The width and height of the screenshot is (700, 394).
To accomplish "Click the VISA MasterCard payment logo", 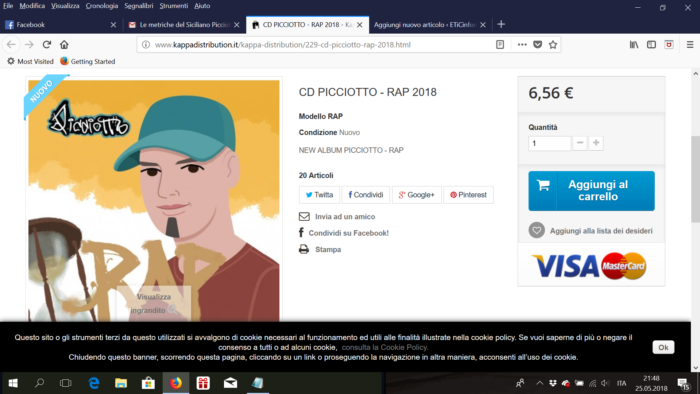I will [589, 266].
